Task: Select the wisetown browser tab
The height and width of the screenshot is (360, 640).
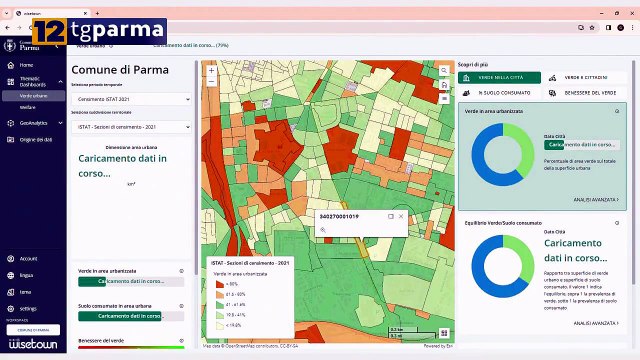Action: (51, 13)
